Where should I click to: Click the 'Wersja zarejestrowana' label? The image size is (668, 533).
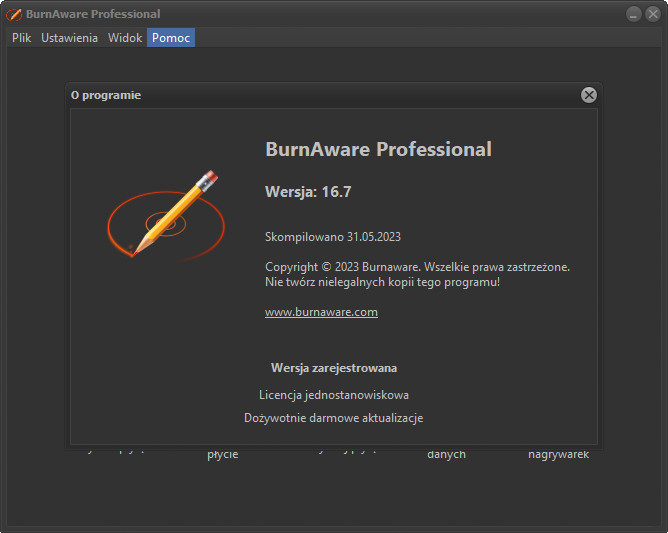(334, 368)
